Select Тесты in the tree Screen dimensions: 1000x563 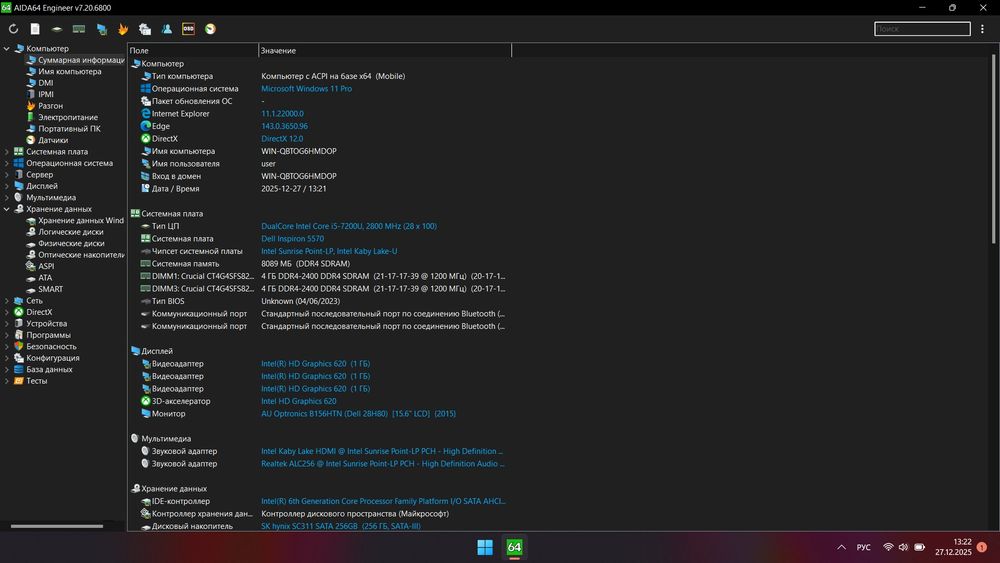pyautogui.click(x=31, y=381)
